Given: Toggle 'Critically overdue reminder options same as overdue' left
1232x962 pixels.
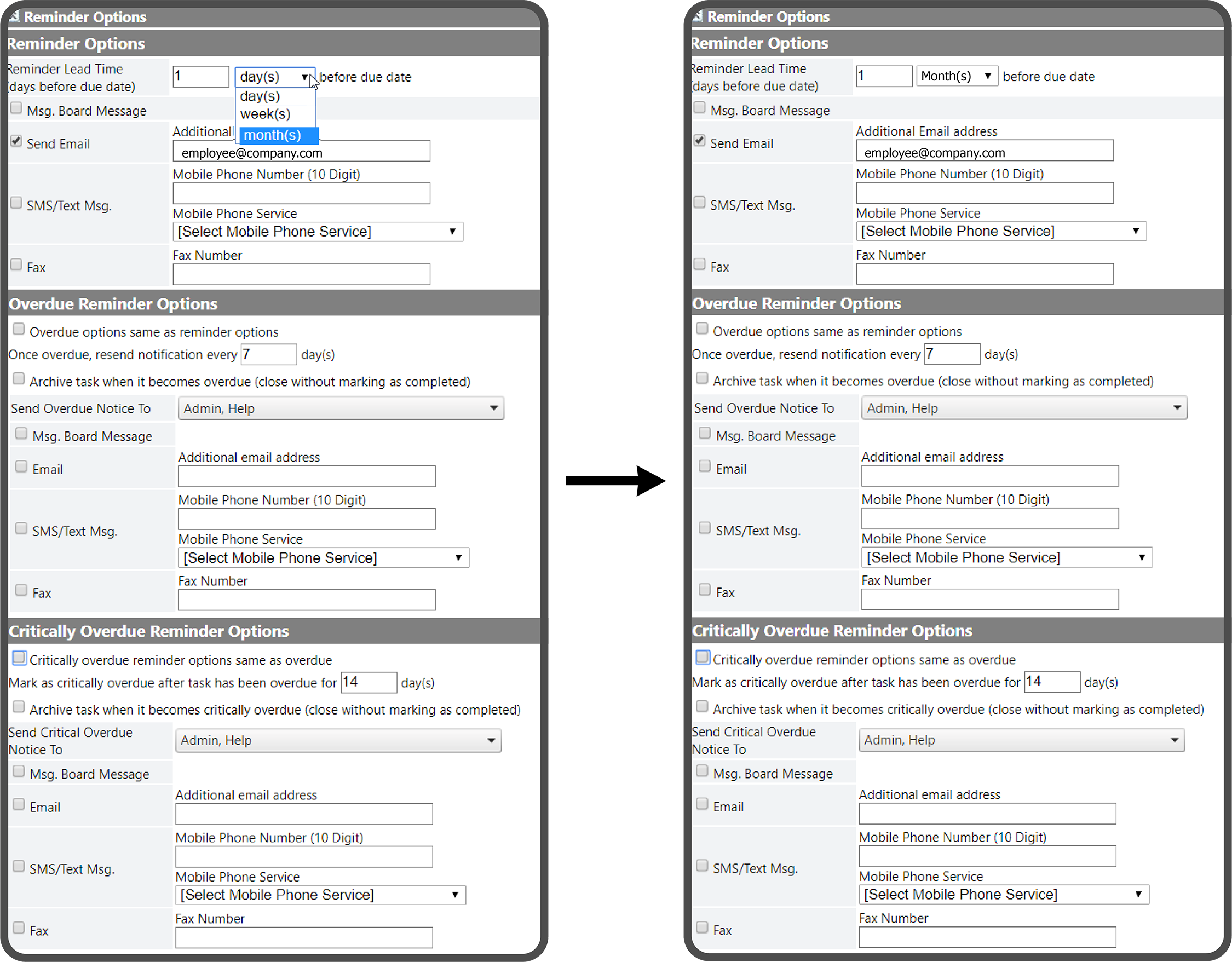Looking at the screenshot, I should [x=19, y=658].
